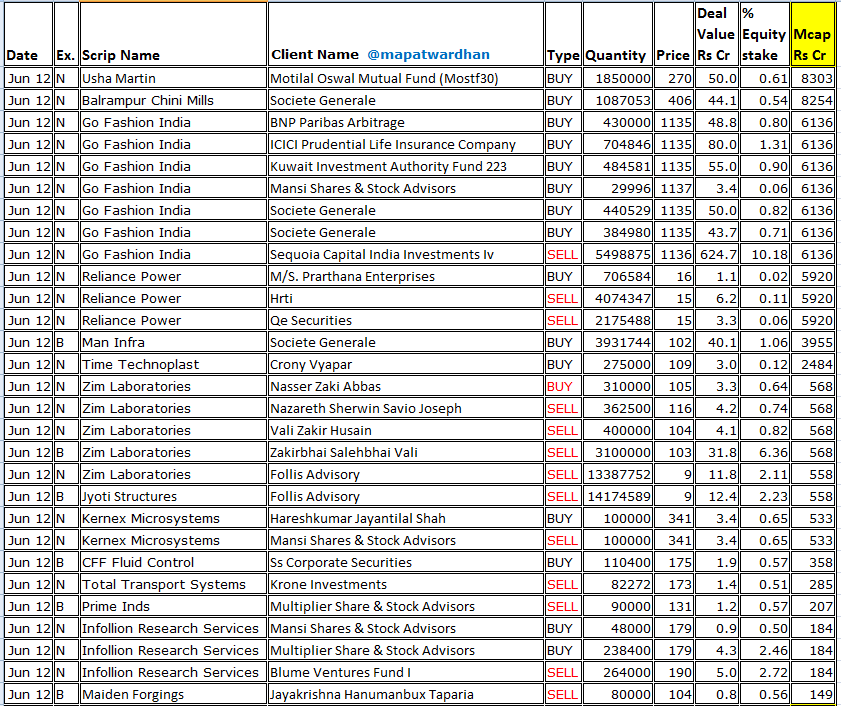Select the 'Blume Ventures Fund I' cell
Image resolution: width=841 pixels, height=706 pixels.
(406, 672)
